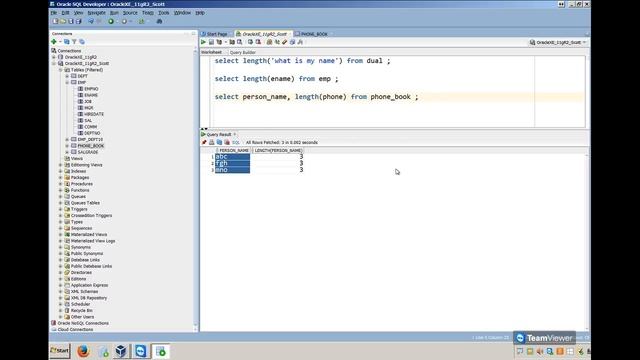Click the Database Links node in the tree
The height and width of the screenshot is (360, 640).
(85, 260)
